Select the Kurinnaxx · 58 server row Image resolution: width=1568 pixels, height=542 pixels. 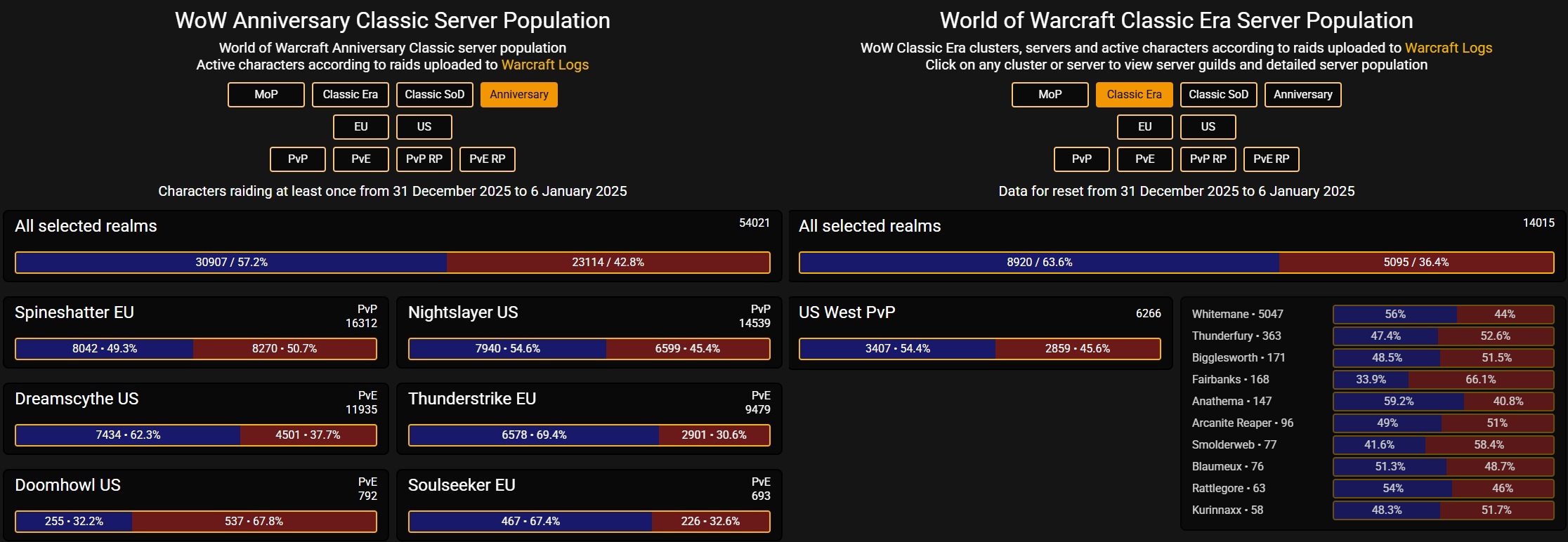point(1373,510)
